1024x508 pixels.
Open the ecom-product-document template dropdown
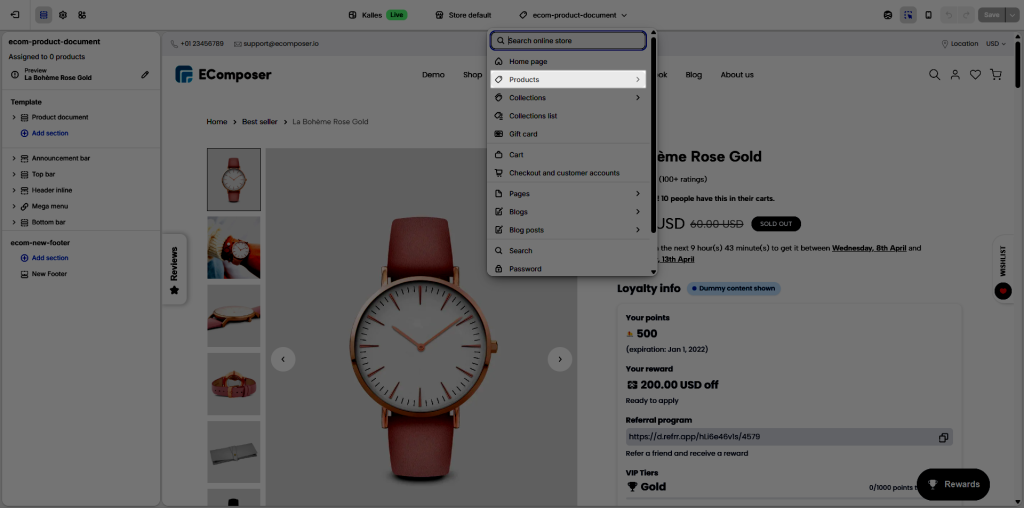click(574, 15)
